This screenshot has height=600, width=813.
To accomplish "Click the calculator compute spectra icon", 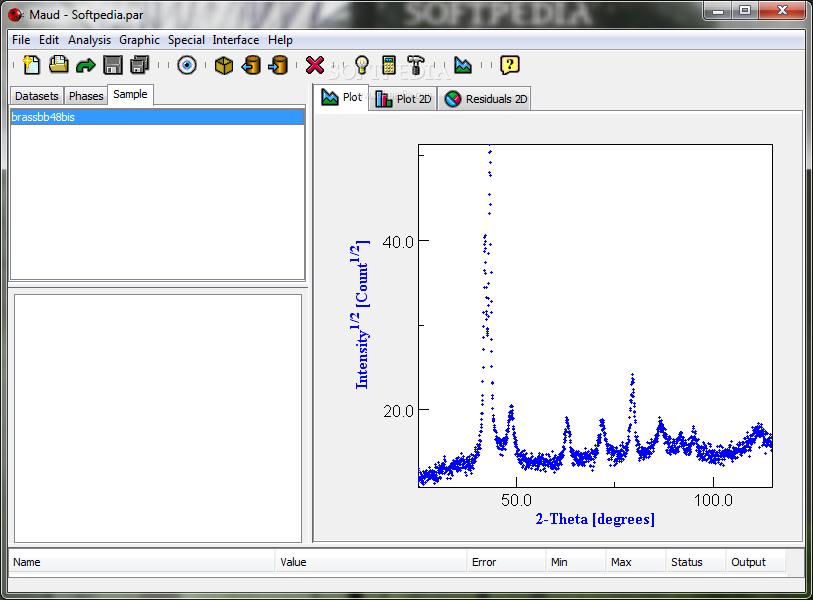I will [388, 65].
